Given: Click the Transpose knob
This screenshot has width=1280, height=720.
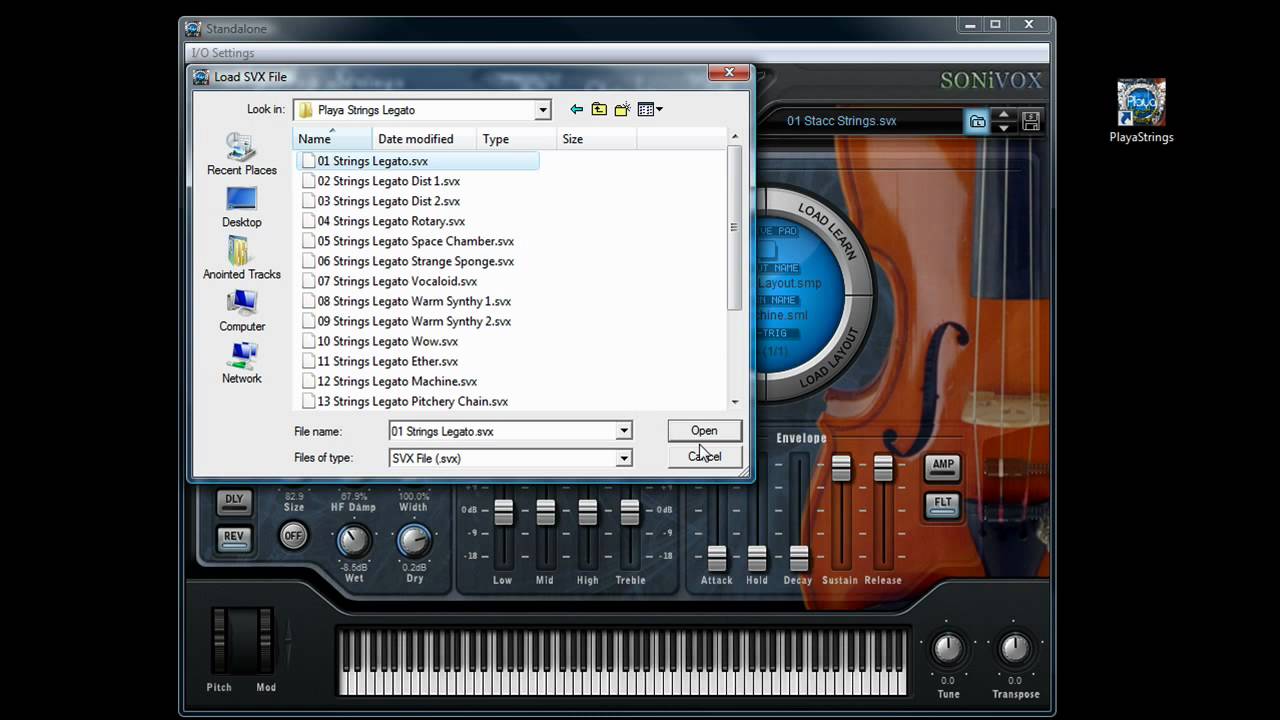Looking at the screenshot, I should [1015, 649].
